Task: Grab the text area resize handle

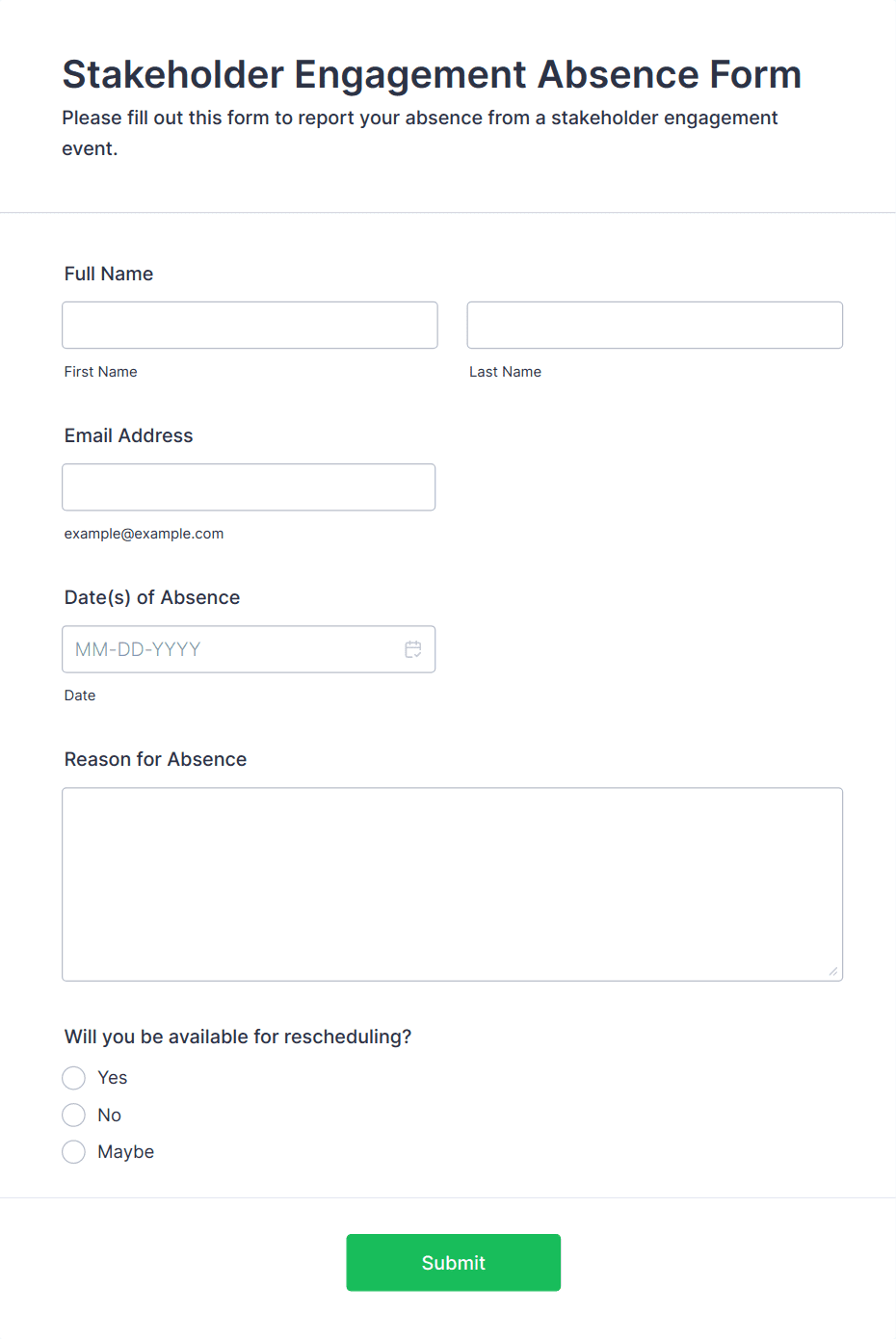Action: tap(833, 971)
